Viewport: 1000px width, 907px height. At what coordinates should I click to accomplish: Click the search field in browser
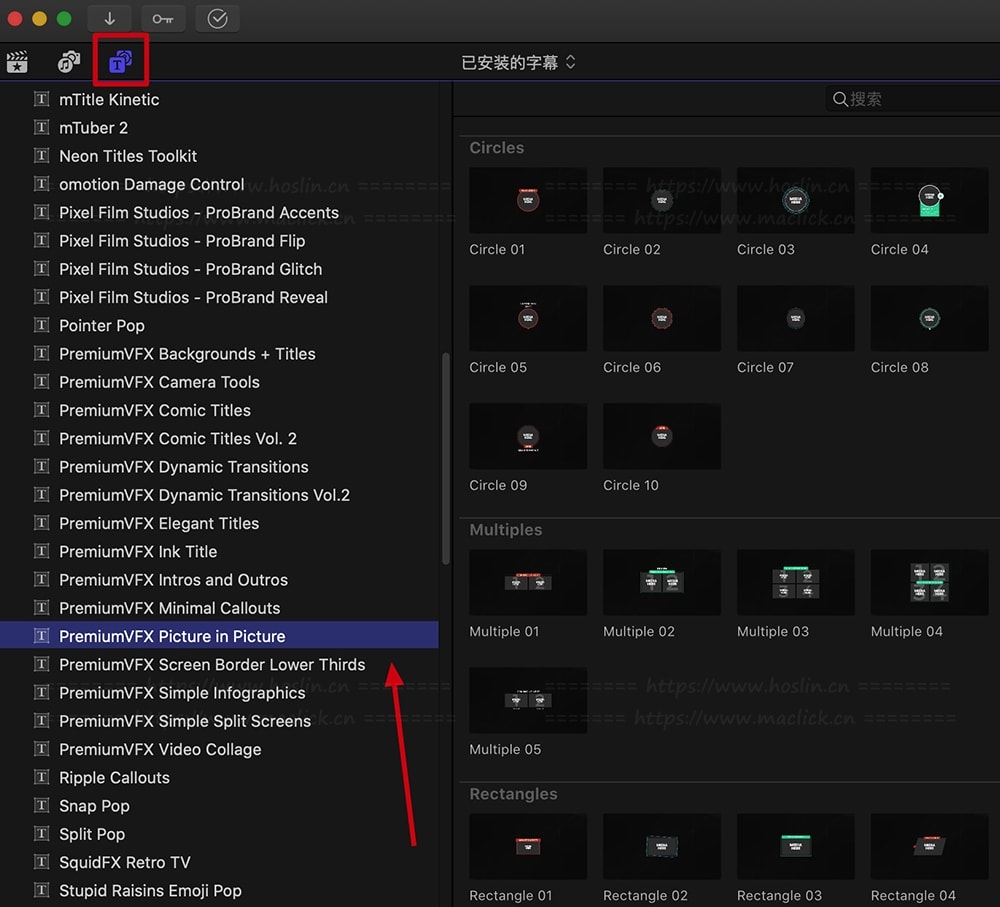913,99
